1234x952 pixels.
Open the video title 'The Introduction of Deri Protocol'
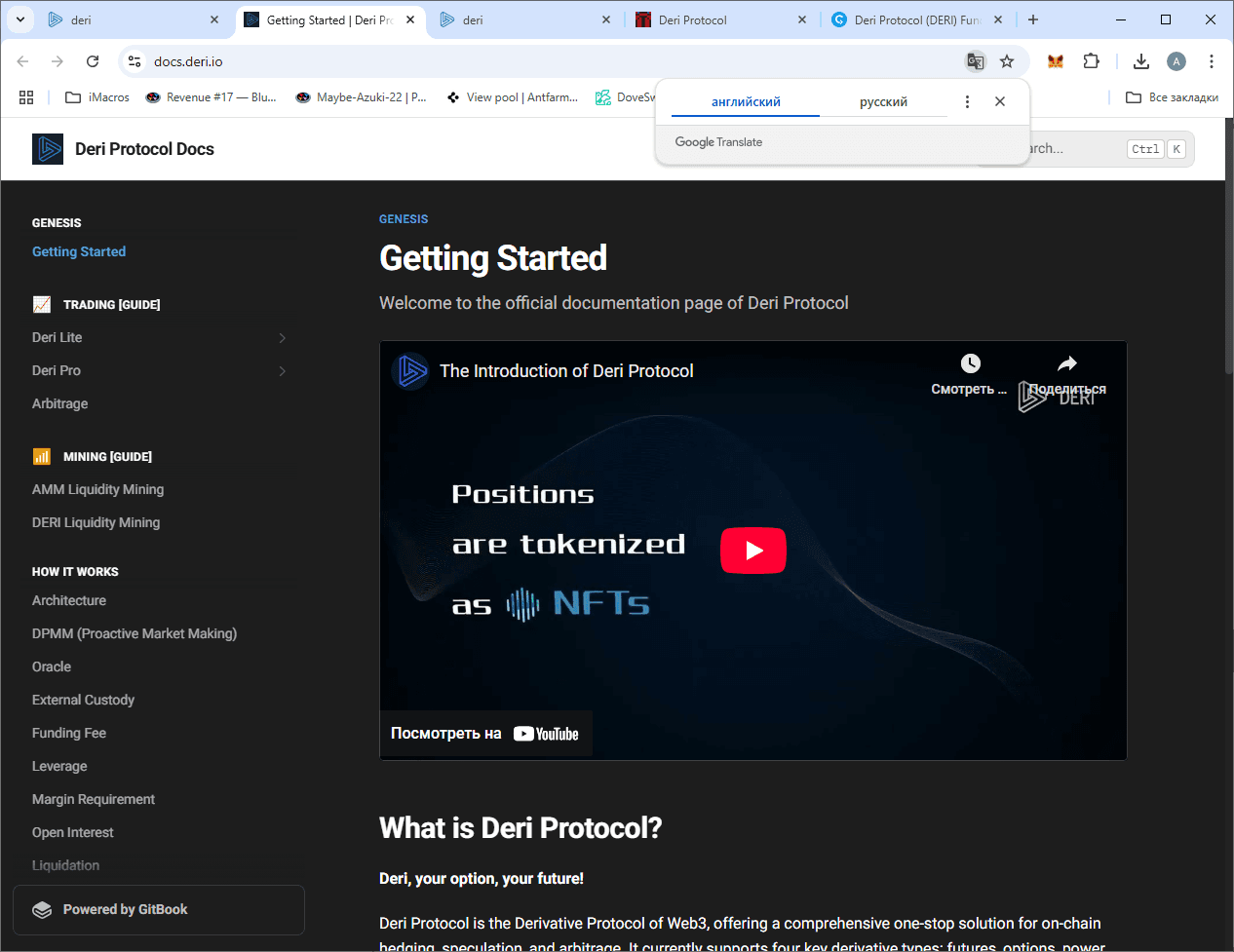tap(566, 371)
